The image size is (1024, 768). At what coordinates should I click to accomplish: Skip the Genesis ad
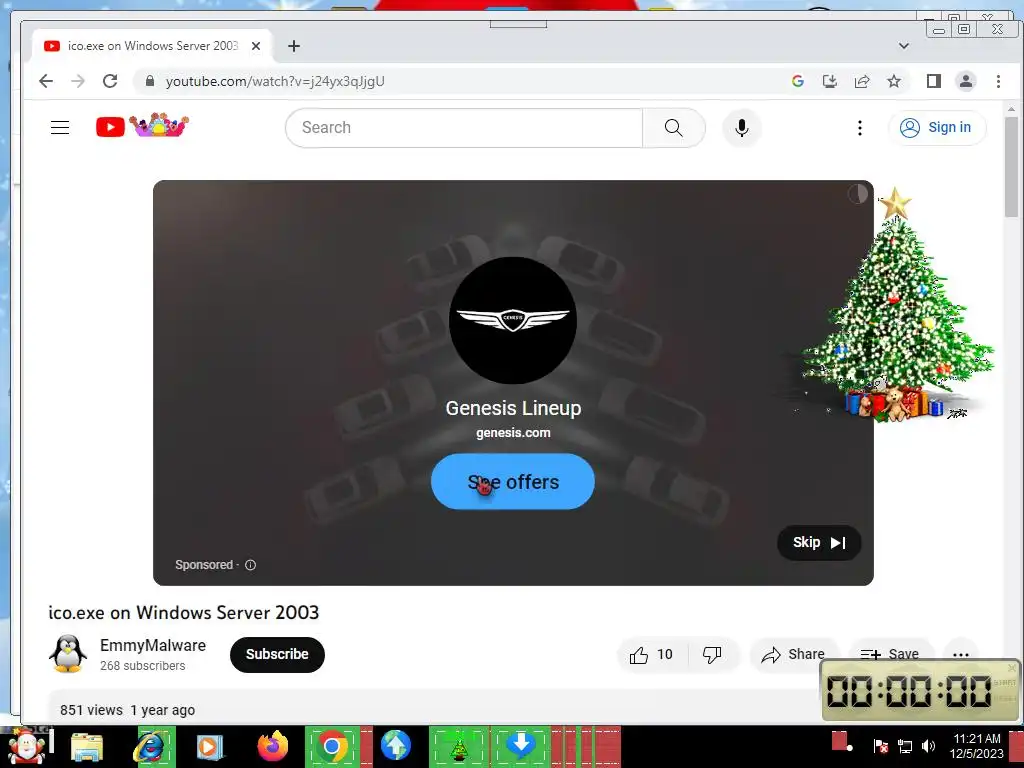819,543
